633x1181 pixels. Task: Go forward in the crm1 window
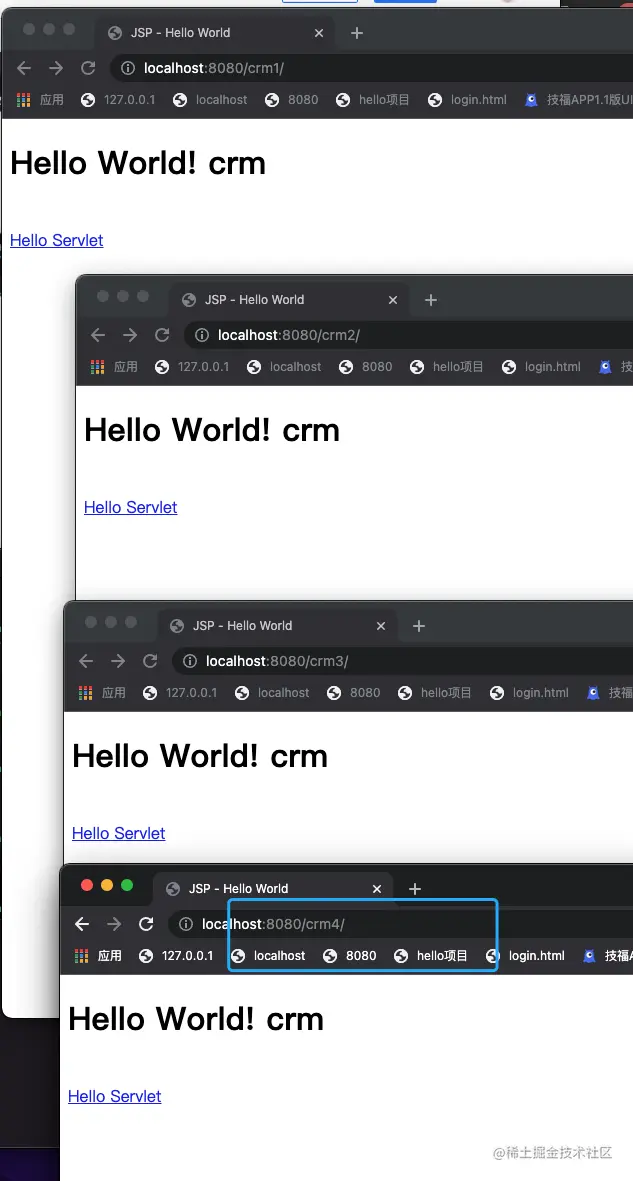[56, 69]
